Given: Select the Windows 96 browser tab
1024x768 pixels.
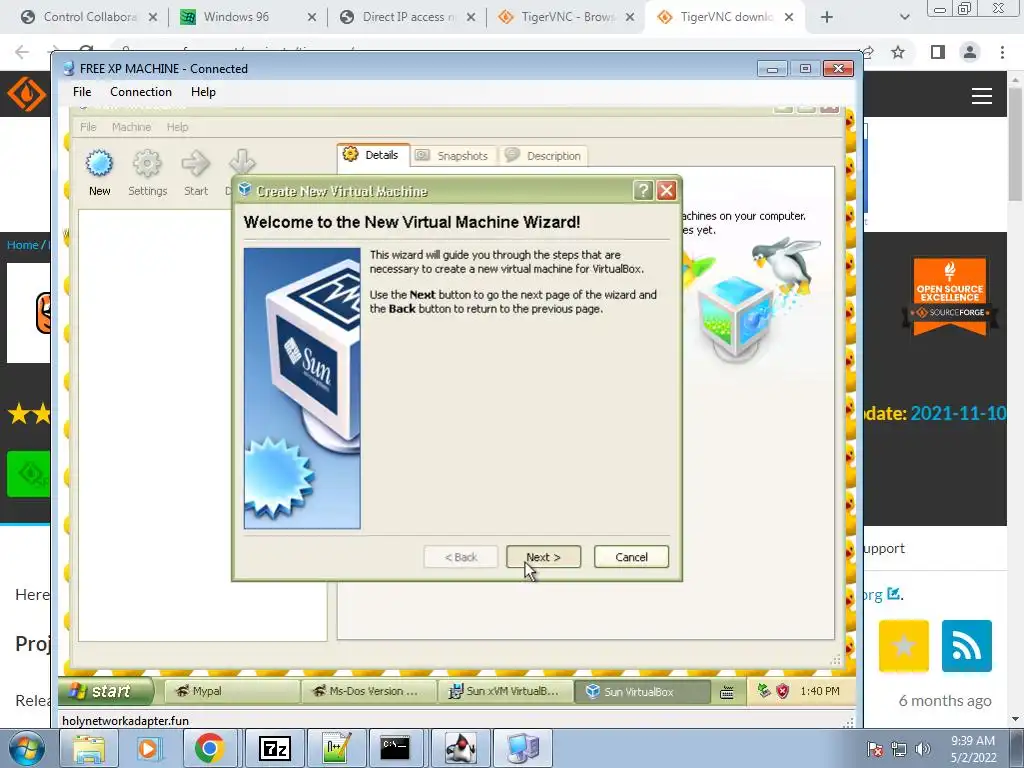Looking at the screenshot, I should tap(248, 17).
